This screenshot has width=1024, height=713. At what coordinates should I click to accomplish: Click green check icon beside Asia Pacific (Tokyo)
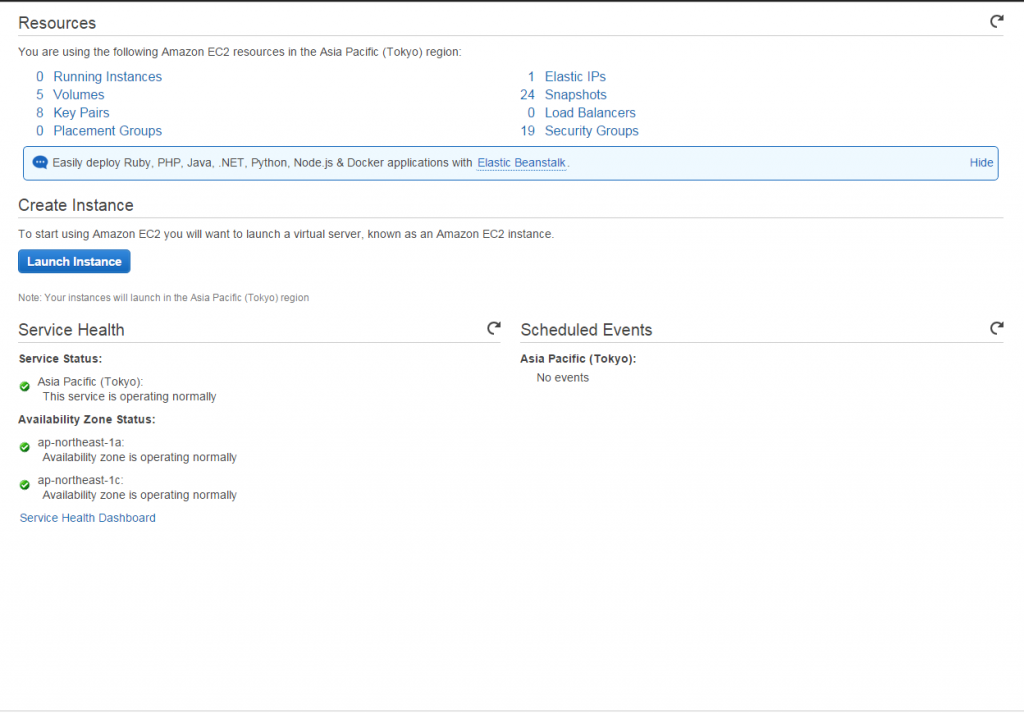tap(25, 387)
